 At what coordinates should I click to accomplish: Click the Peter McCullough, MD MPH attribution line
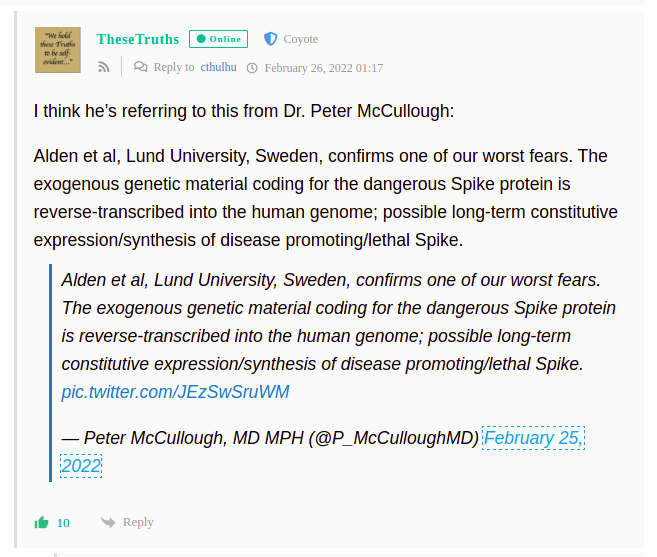270,438
